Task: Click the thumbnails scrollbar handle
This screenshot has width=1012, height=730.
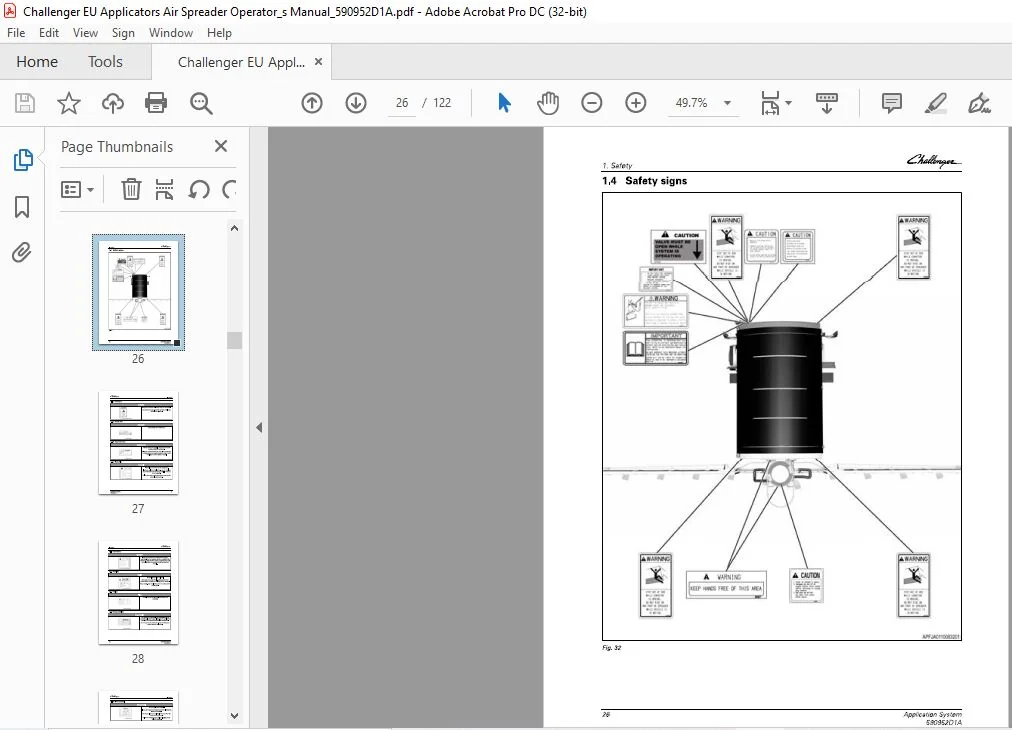Action: [234, 340]
